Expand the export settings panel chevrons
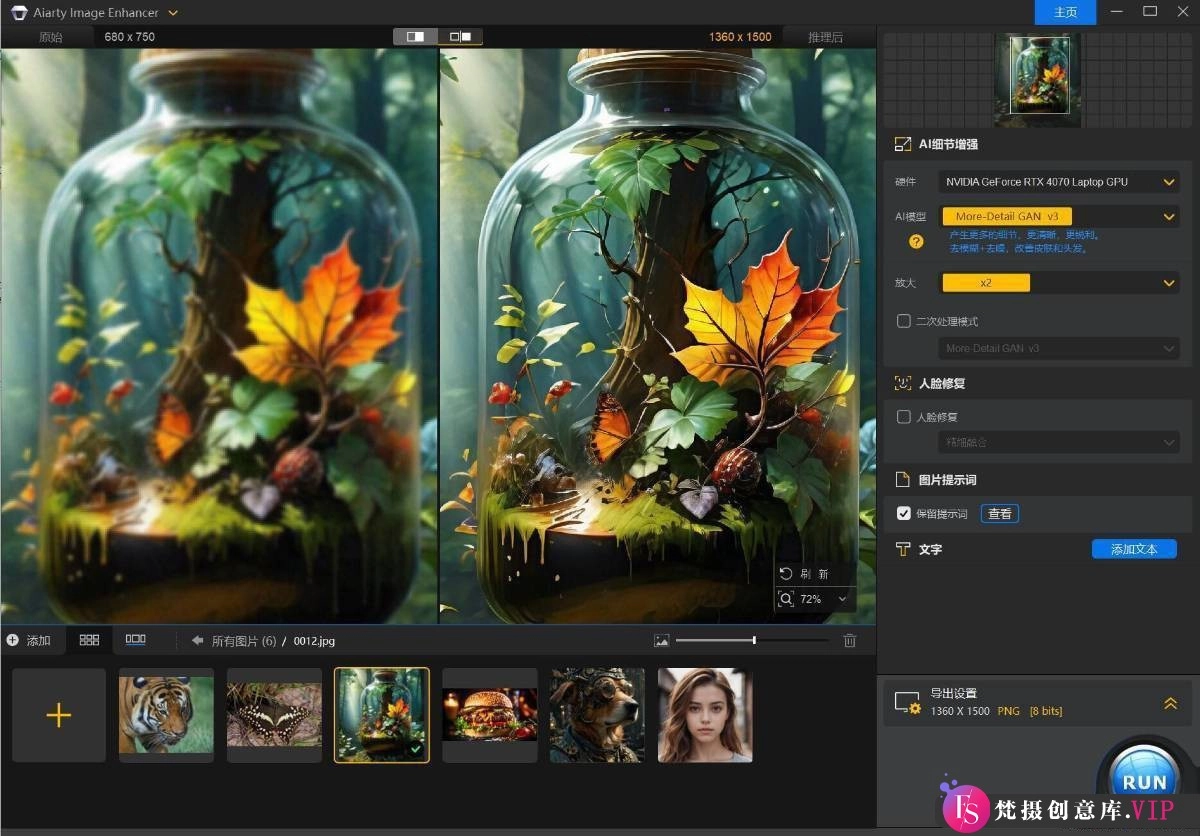Image resolution: width=1200 pixels, height=836 pixels. tap(1170, 703)
